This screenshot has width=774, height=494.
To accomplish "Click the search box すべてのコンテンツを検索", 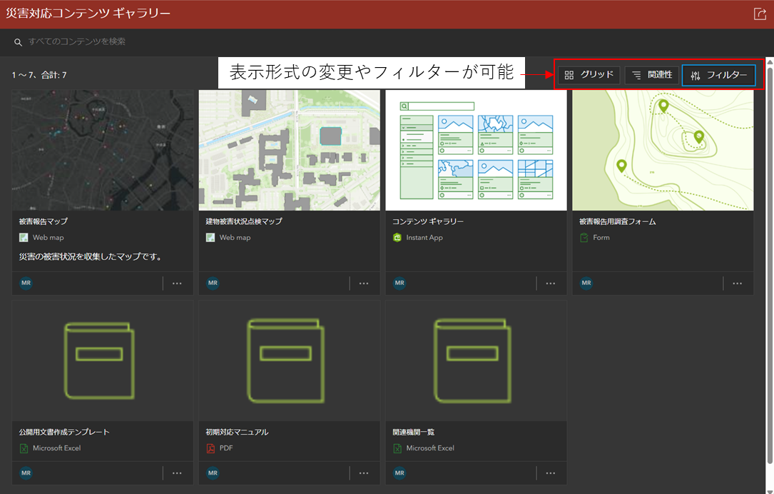I will point(200,42).
